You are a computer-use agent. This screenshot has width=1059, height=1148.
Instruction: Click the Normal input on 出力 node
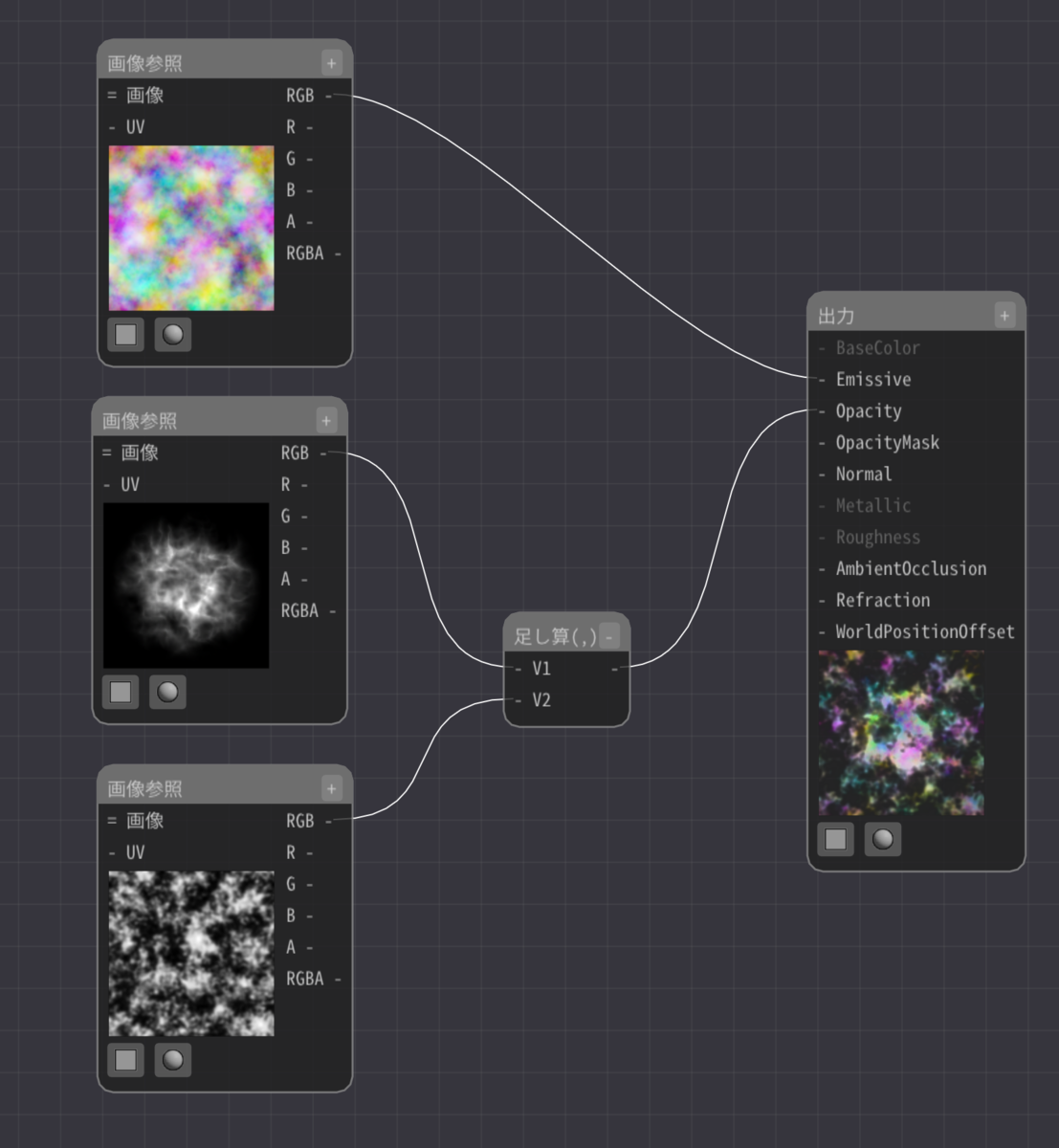pyautogui.click(x=856, y=474)
